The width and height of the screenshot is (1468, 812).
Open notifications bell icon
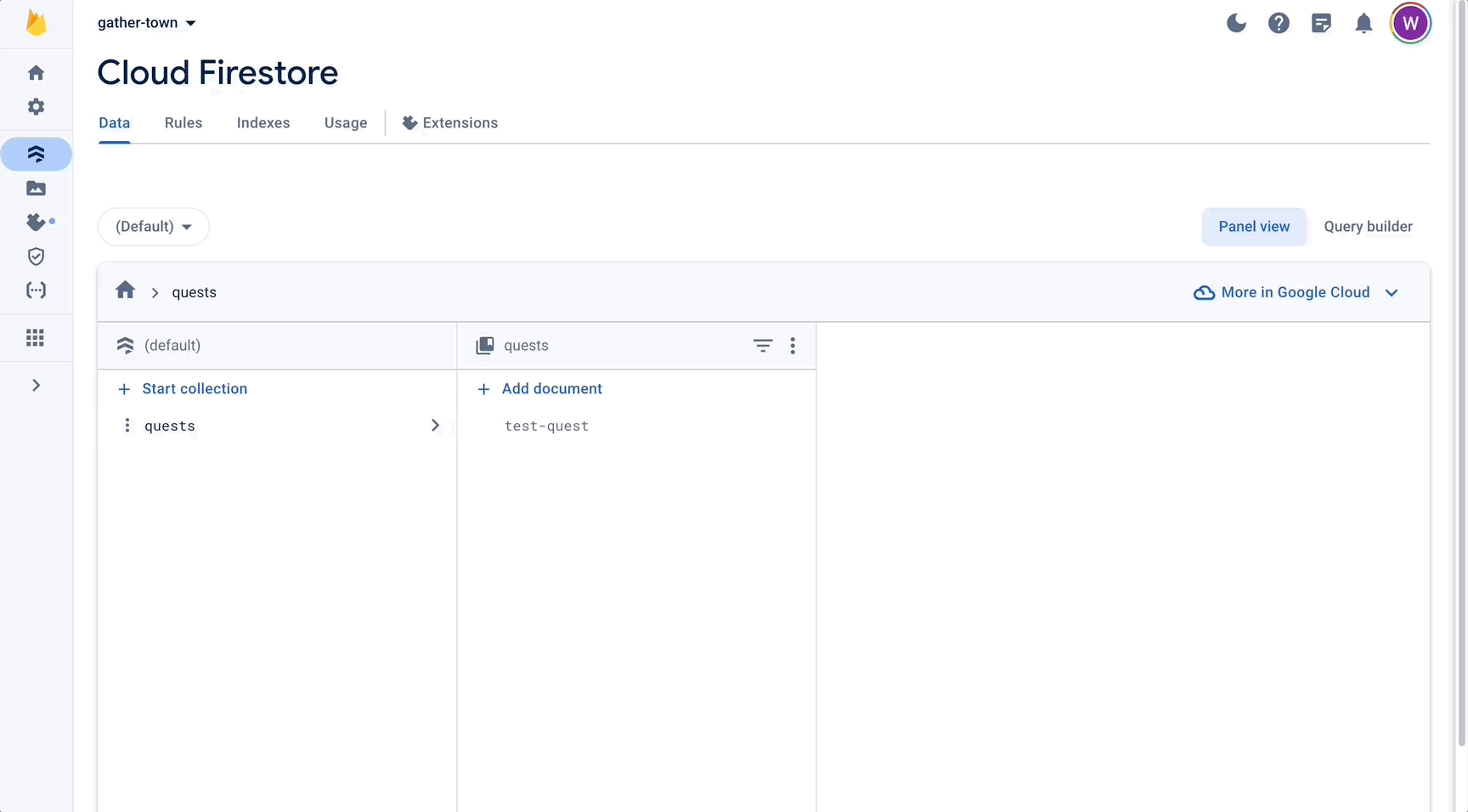pos(1364,24)
